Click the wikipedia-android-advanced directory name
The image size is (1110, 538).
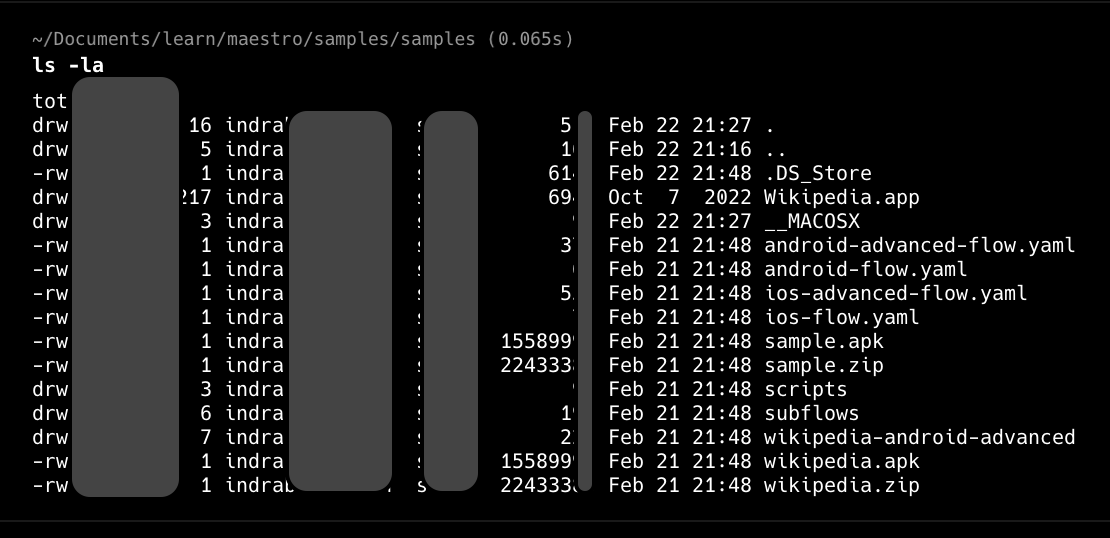point(919,437)
